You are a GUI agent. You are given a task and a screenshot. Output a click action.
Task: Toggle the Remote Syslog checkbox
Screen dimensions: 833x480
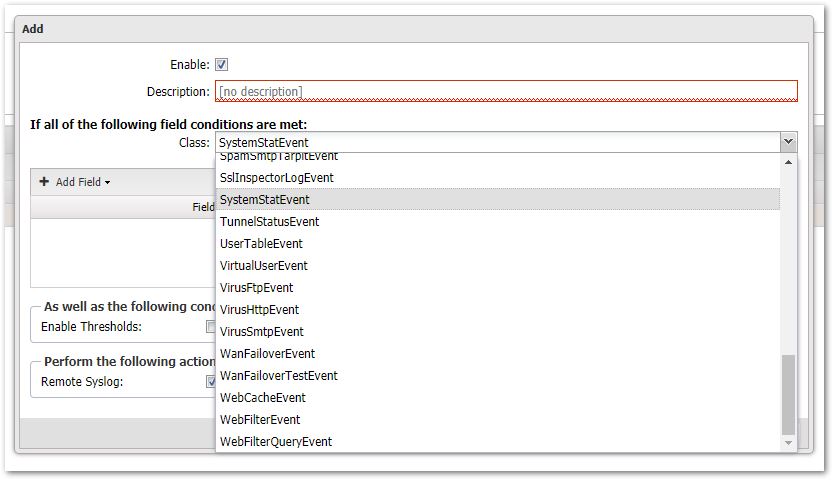point(211,381)
